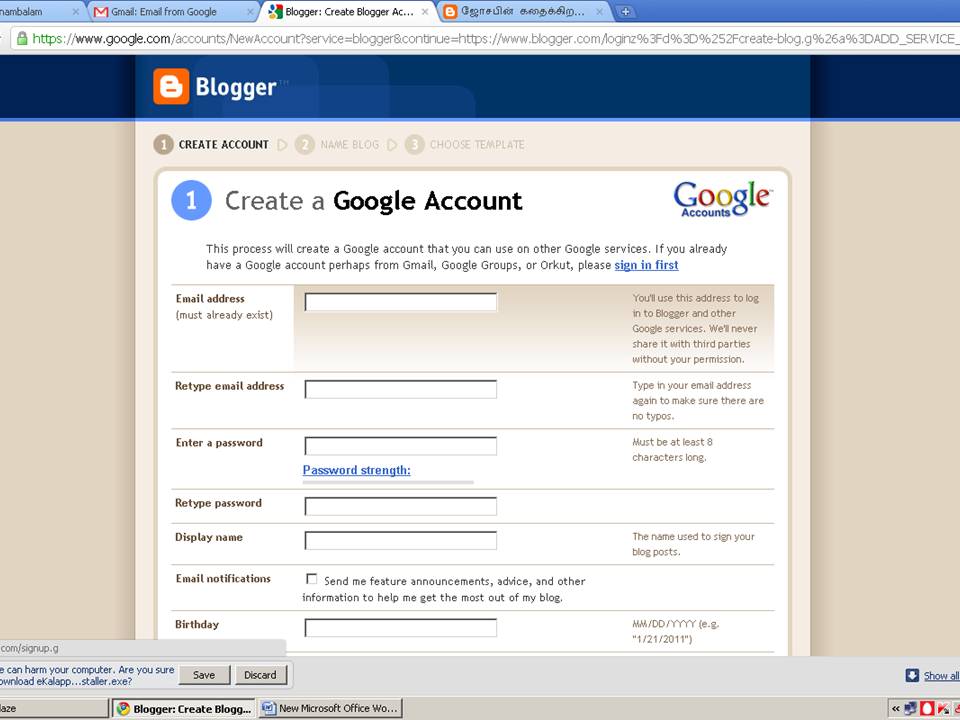Screen dimensions: 960x720
Task: Click the Display name field
Action: tap(400, 540)
